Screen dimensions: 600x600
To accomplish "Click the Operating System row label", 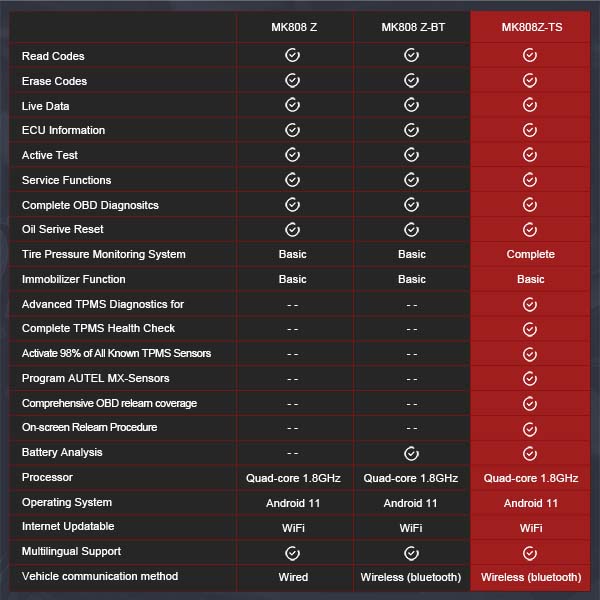I will [67, 502].
